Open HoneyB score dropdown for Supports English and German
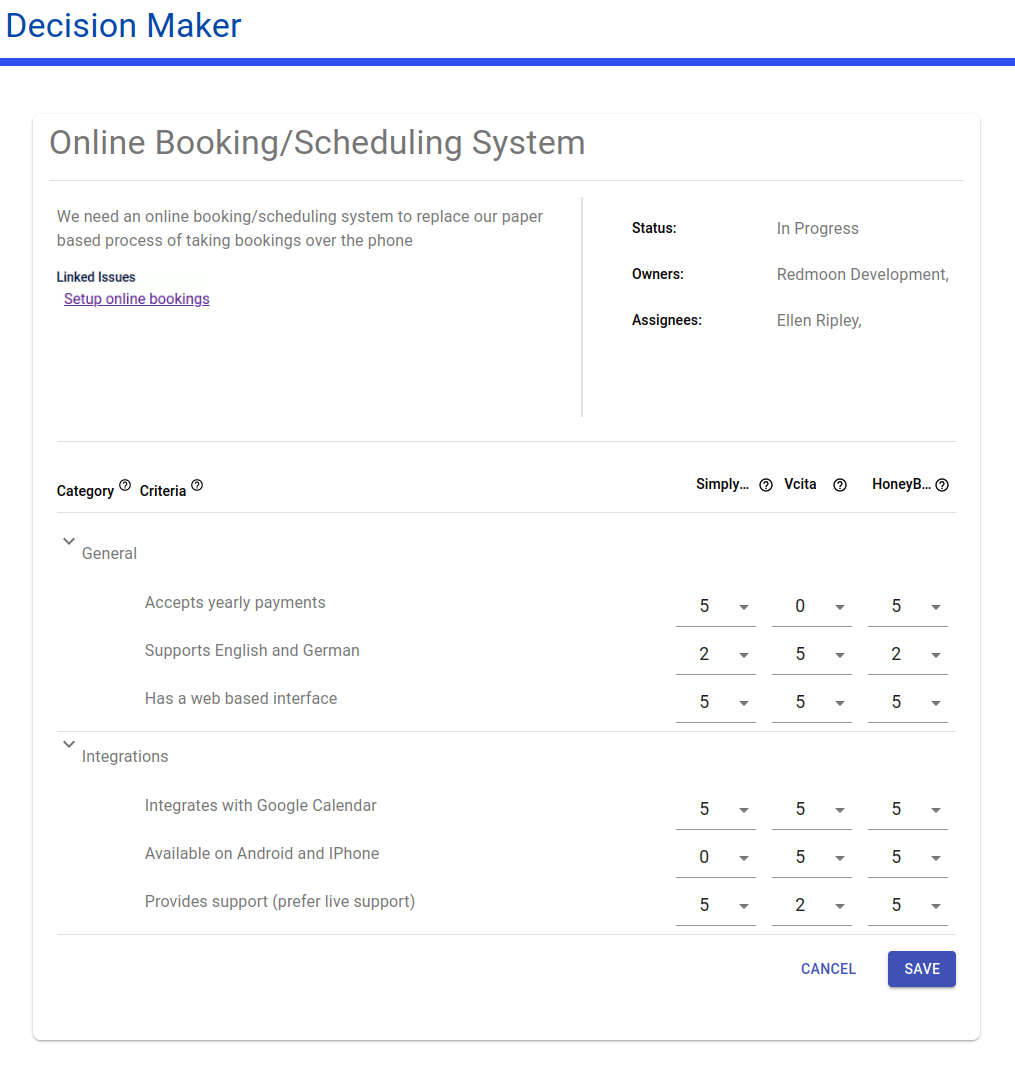This screenshot has width=1015, height=1075. [907, 655]
